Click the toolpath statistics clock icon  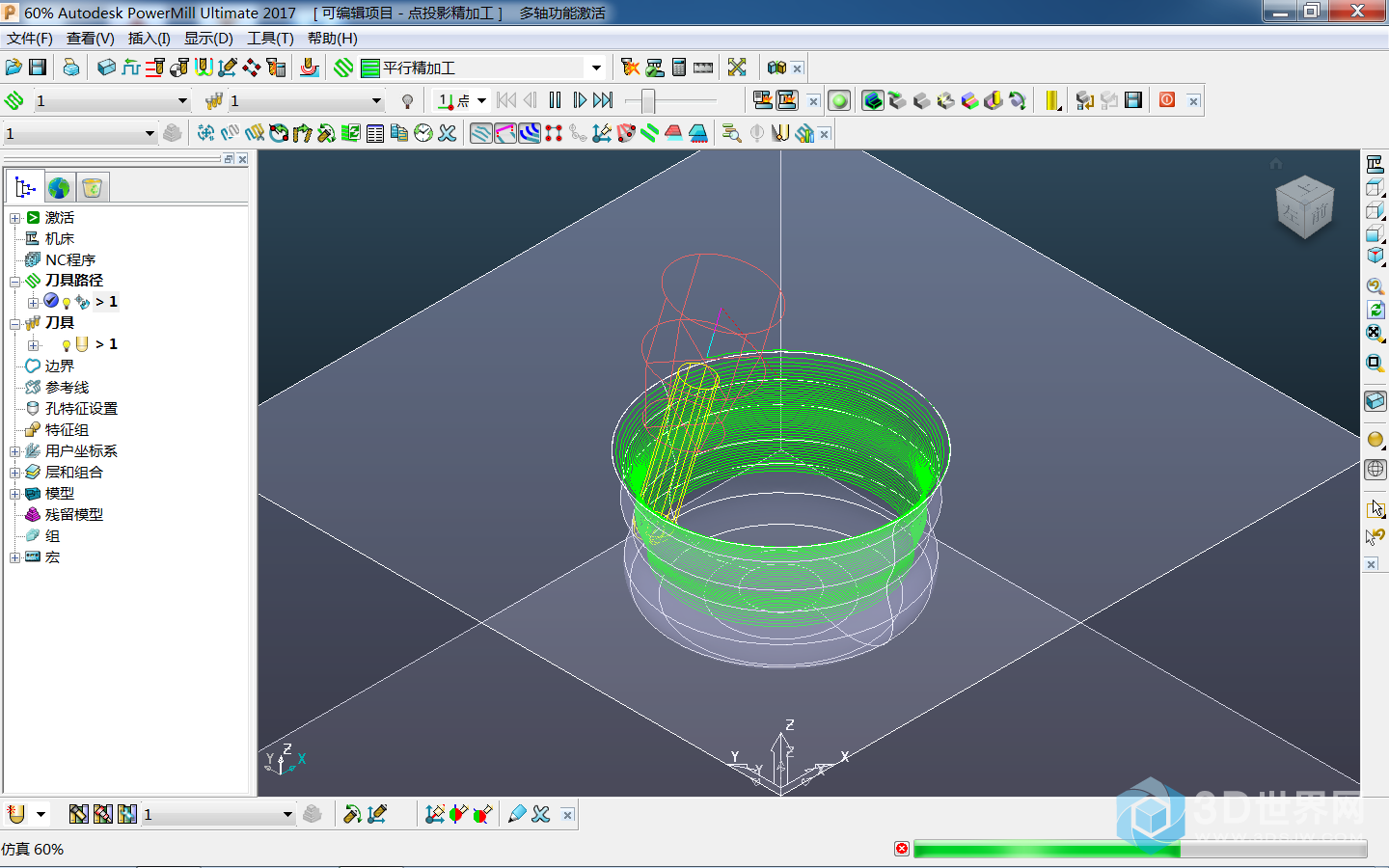coord(423,133)
